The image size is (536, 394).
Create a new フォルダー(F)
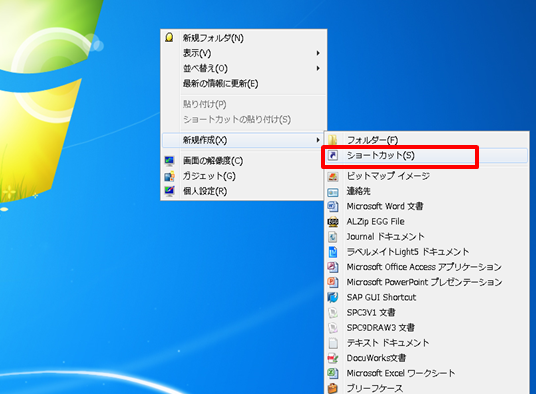pos(426,140)
